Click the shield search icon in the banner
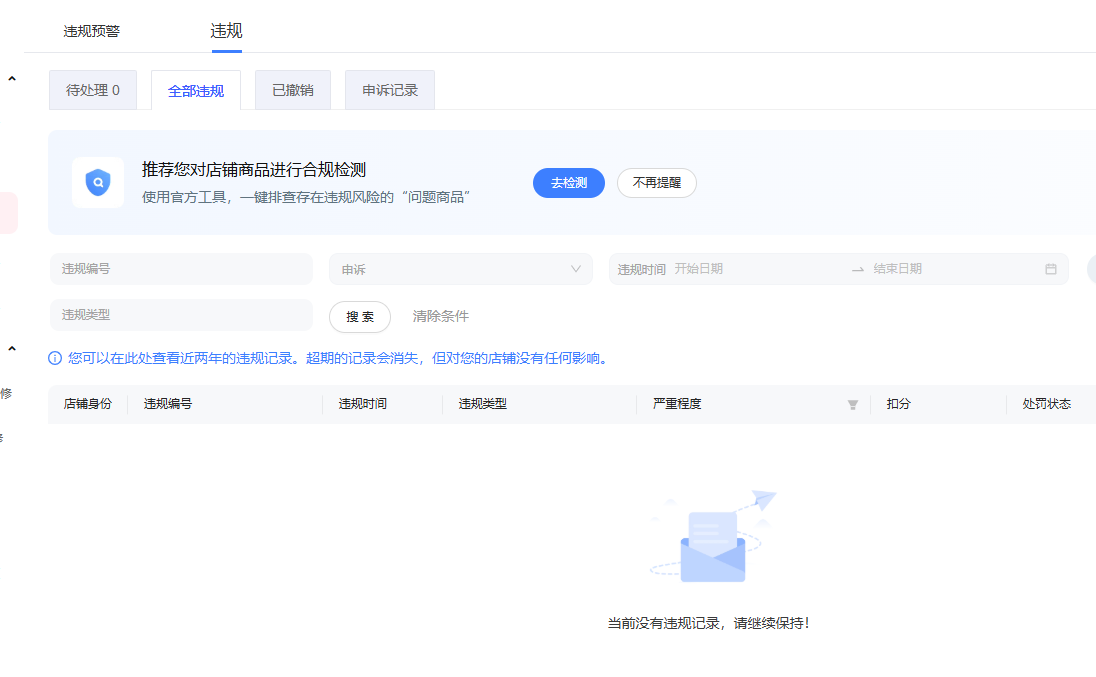This screenshot has width=1096, height=677. (x=98, y=182)
